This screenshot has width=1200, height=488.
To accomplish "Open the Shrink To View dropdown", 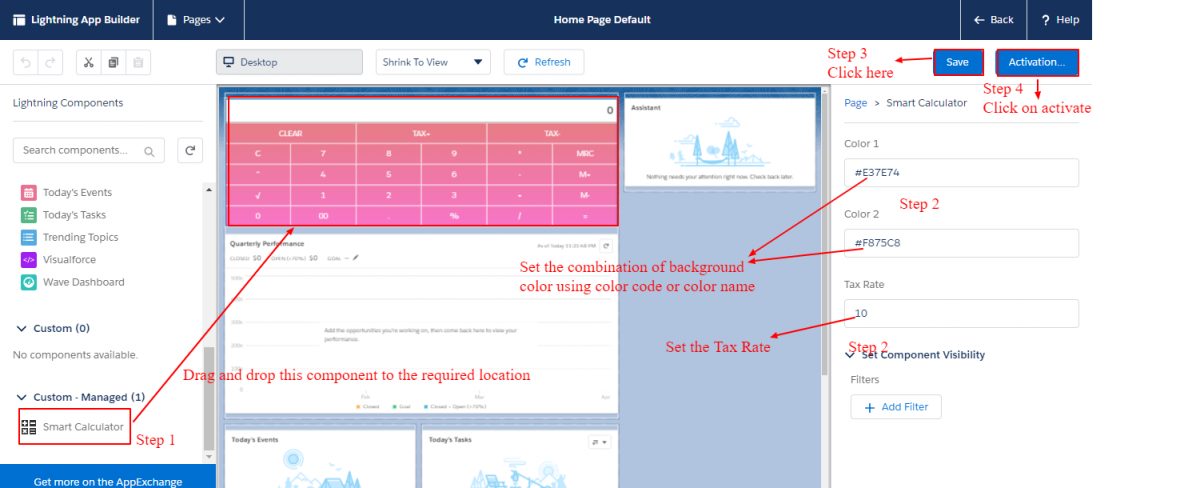I will click(433, 62).
